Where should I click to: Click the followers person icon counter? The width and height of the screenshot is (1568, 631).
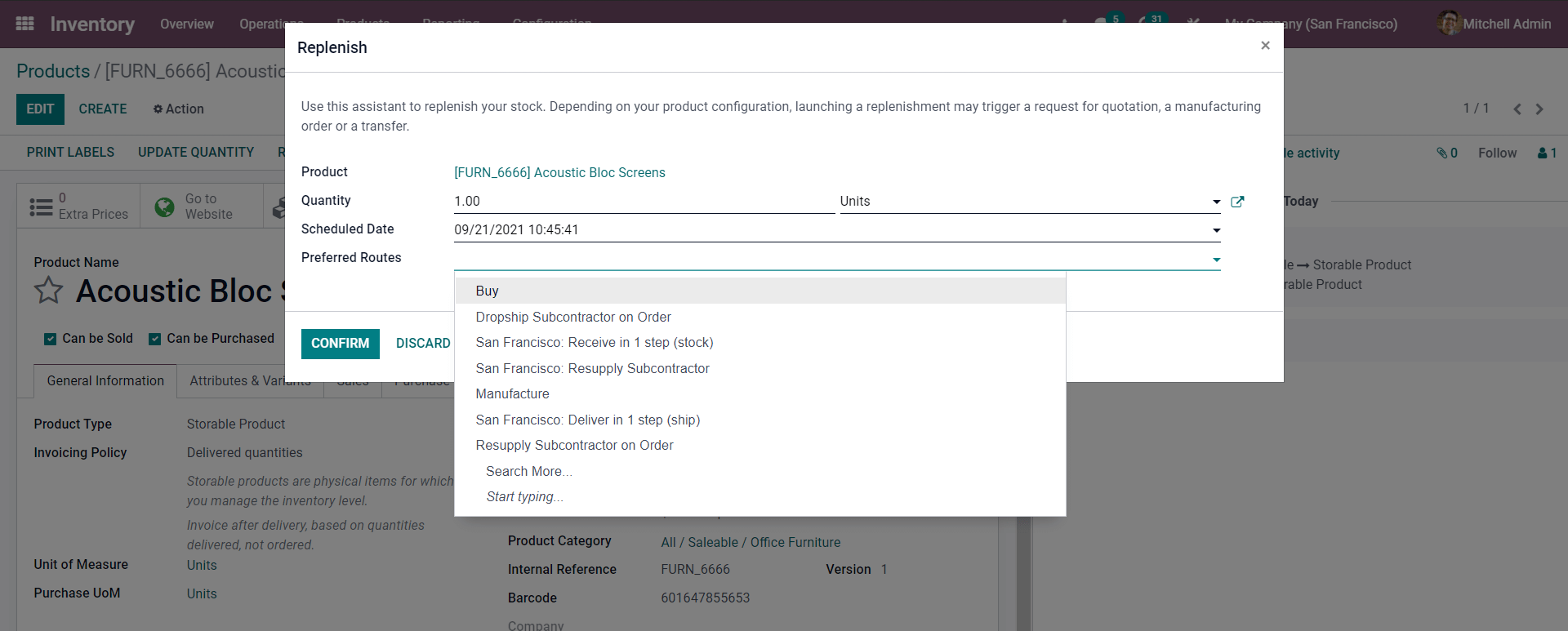(x=1547, y=153)
